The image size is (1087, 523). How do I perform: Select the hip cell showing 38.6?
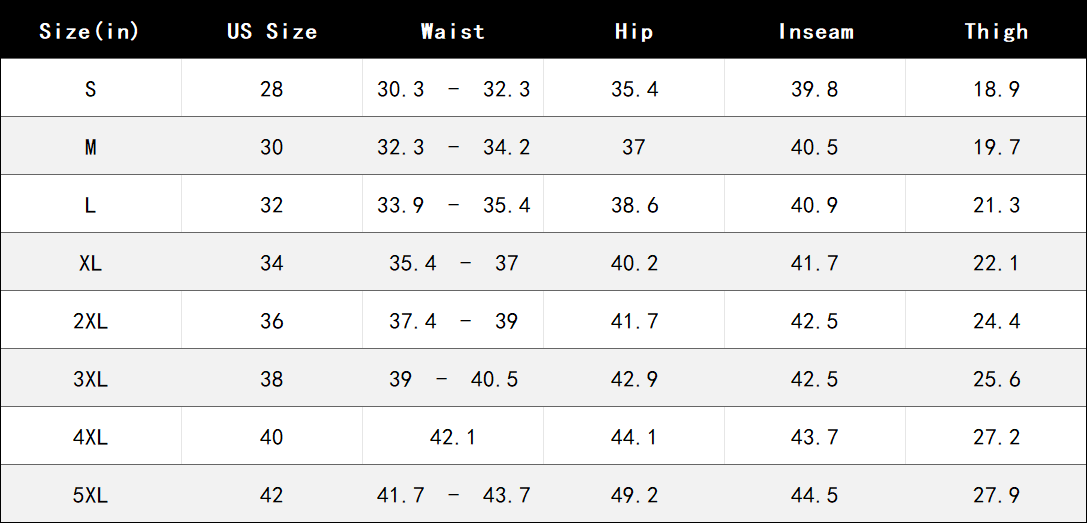pyautogui.click(x=634, y=205)
